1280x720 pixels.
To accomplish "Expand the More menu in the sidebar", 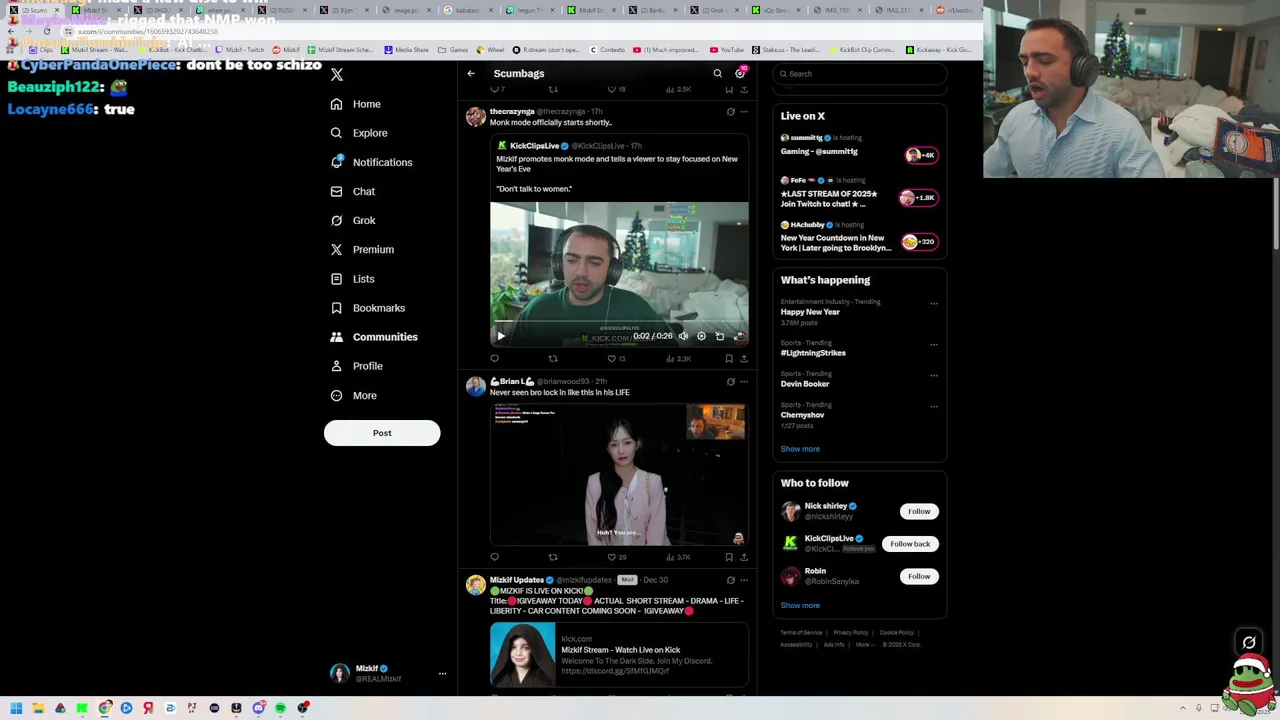I will point(353,395).
